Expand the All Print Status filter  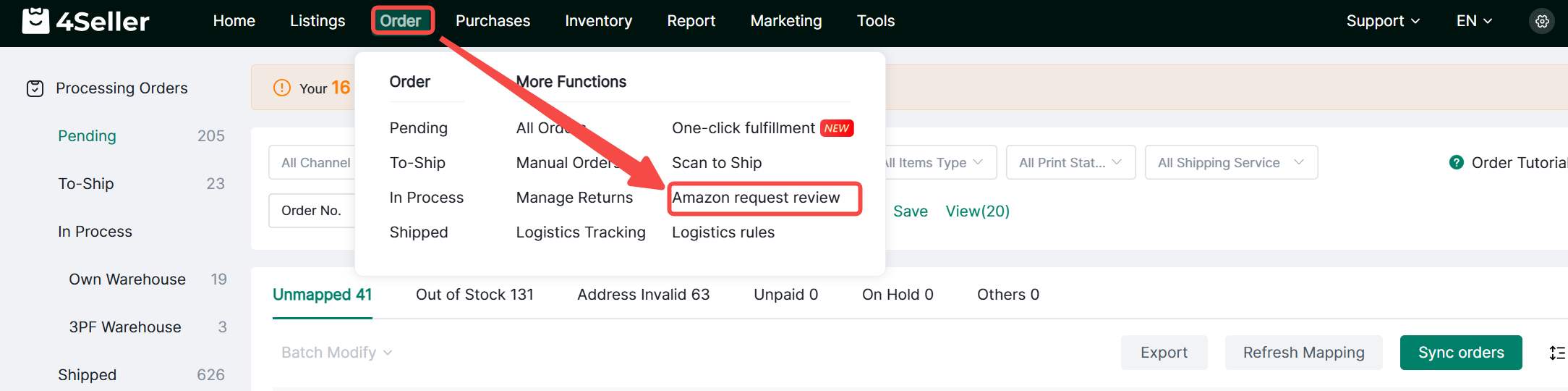tap(1068, 163)
